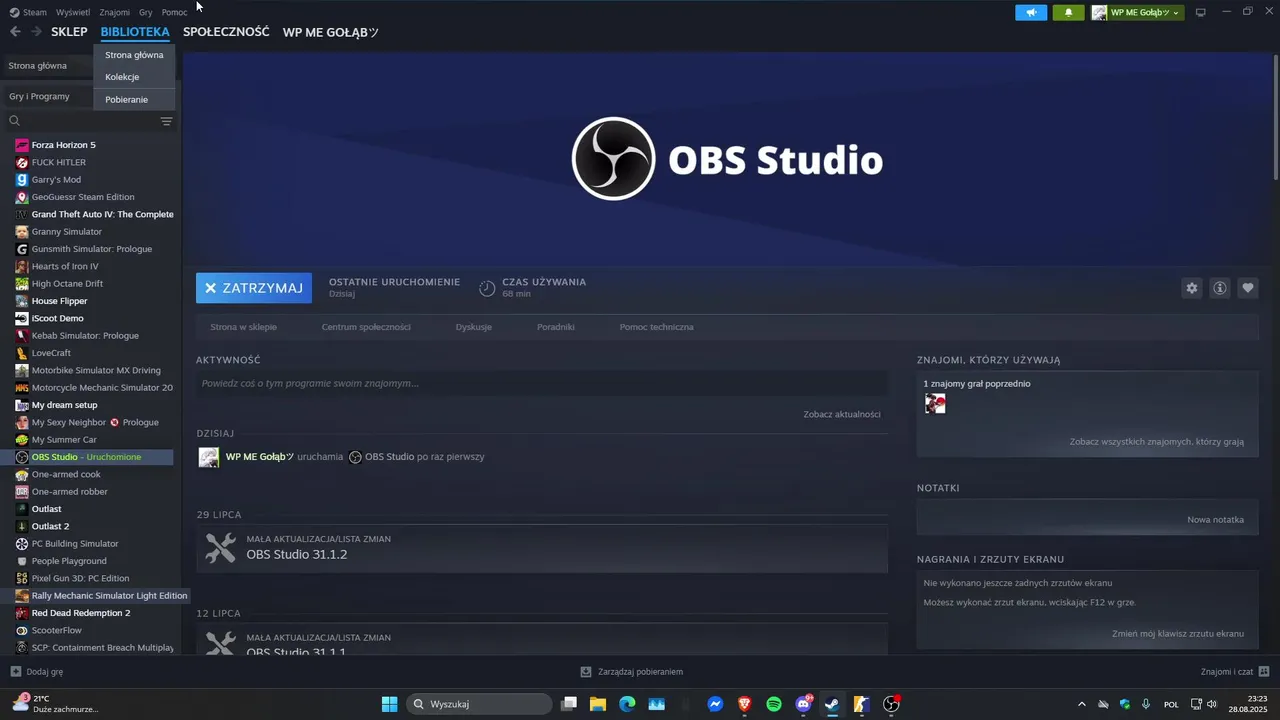Click Zobacz aktualności link
Viewport: 1280px width, 720px height.
point(842,414)
